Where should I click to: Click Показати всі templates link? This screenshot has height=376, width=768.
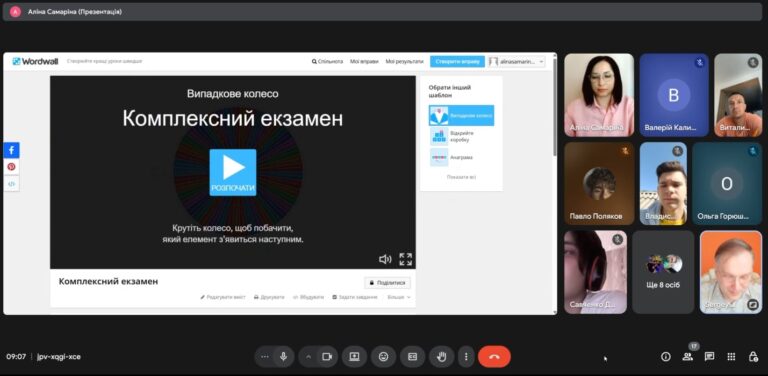(461, 177)
